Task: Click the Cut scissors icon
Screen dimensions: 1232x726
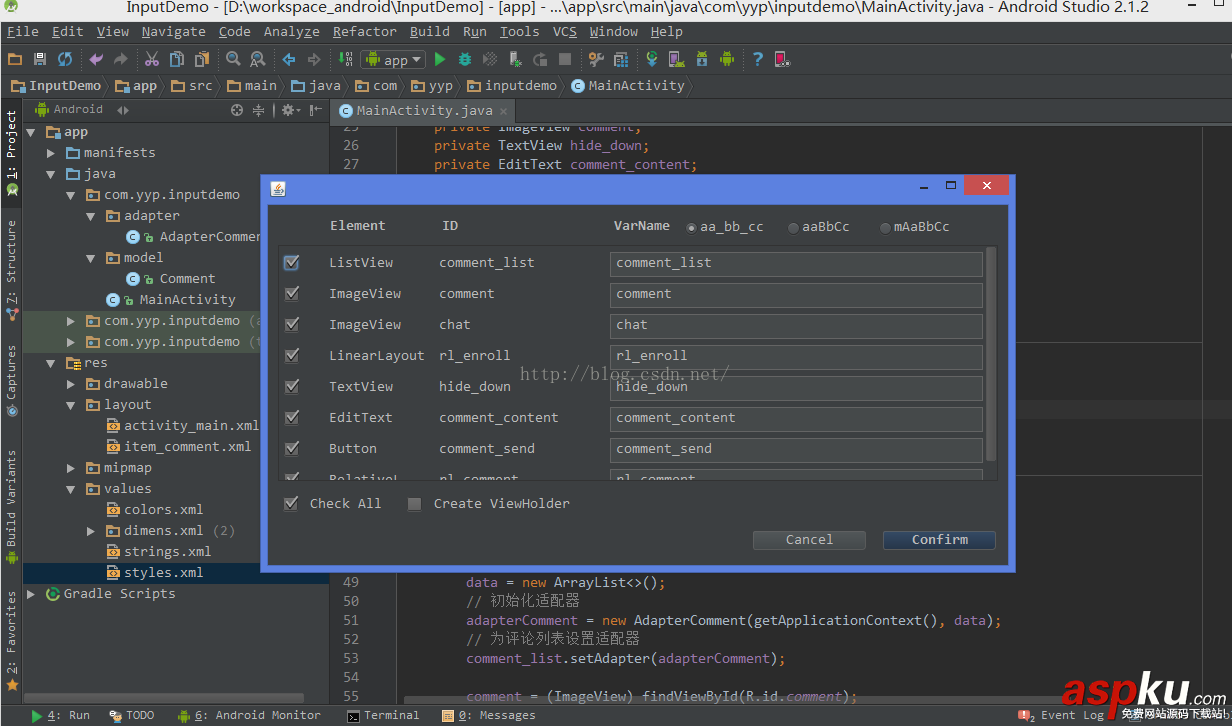Action: click(x=152, y=60)
